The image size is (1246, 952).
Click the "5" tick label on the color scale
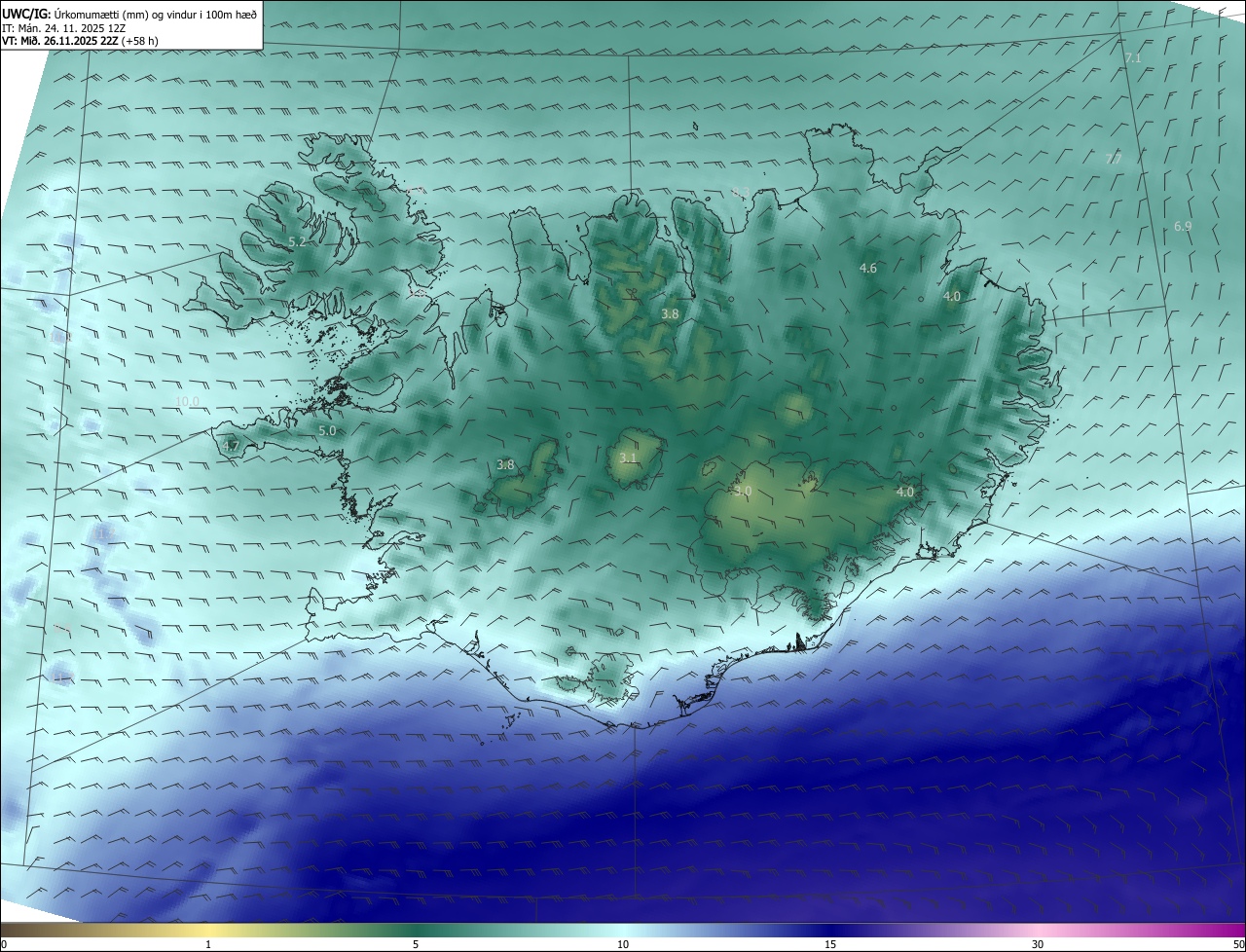(416, 944)
